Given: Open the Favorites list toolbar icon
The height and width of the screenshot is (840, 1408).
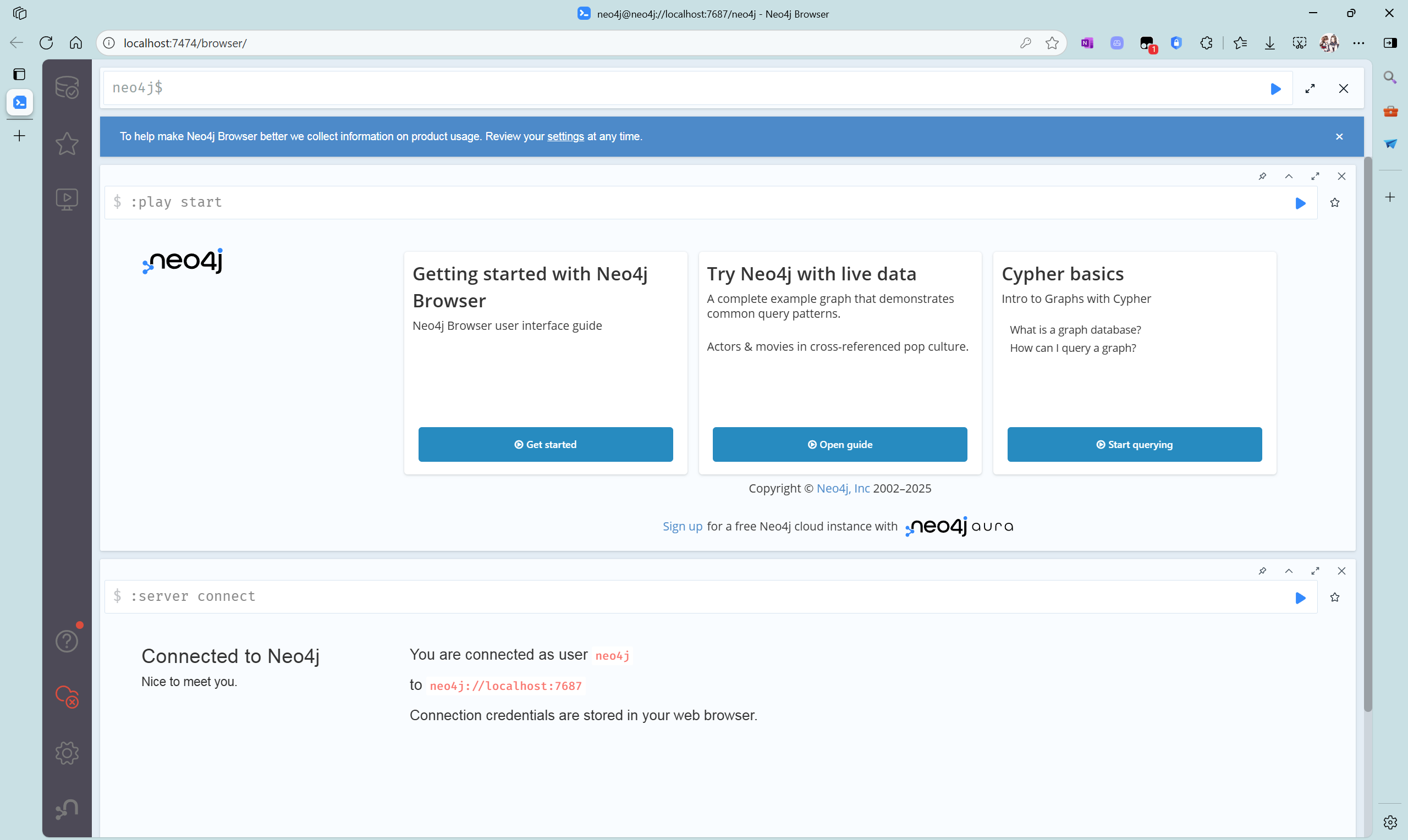Looking at the screenshot, I should [x=1240, y=43].
